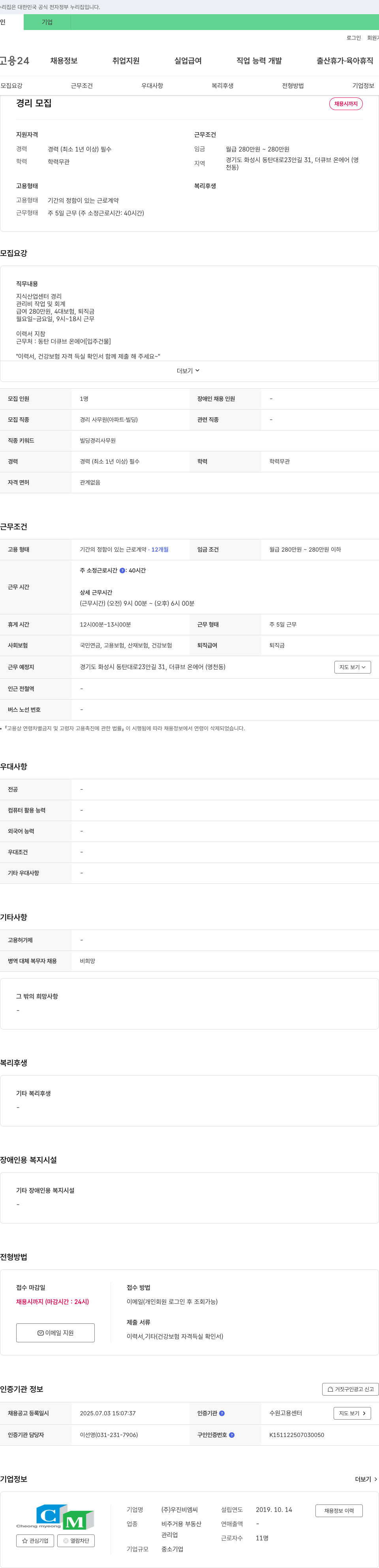
Task: Click the Cheong myeong company logo
Action: tap(55, 1517)
